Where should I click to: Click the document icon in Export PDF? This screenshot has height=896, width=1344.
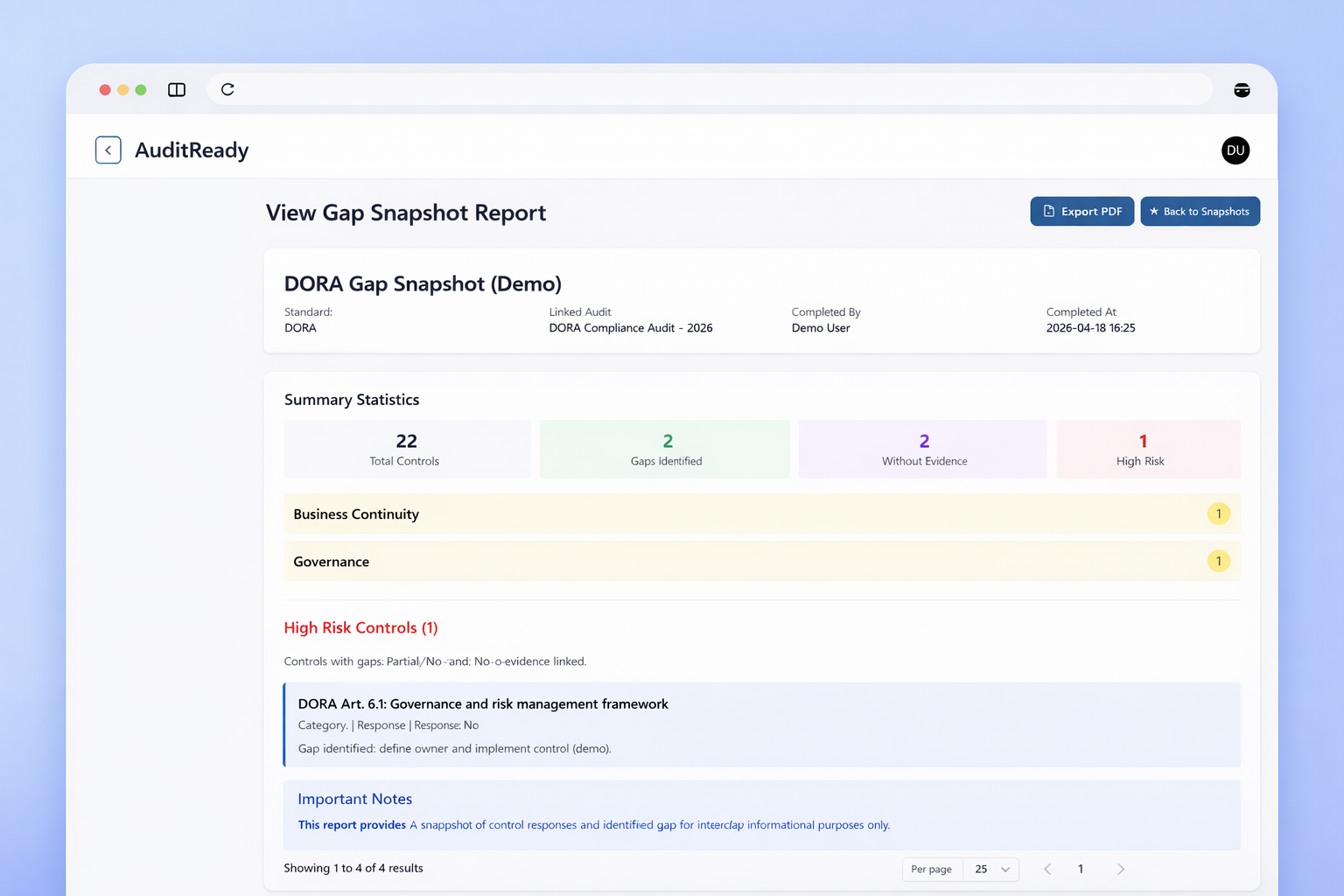pyautogui.click(x=1048, y=212)
